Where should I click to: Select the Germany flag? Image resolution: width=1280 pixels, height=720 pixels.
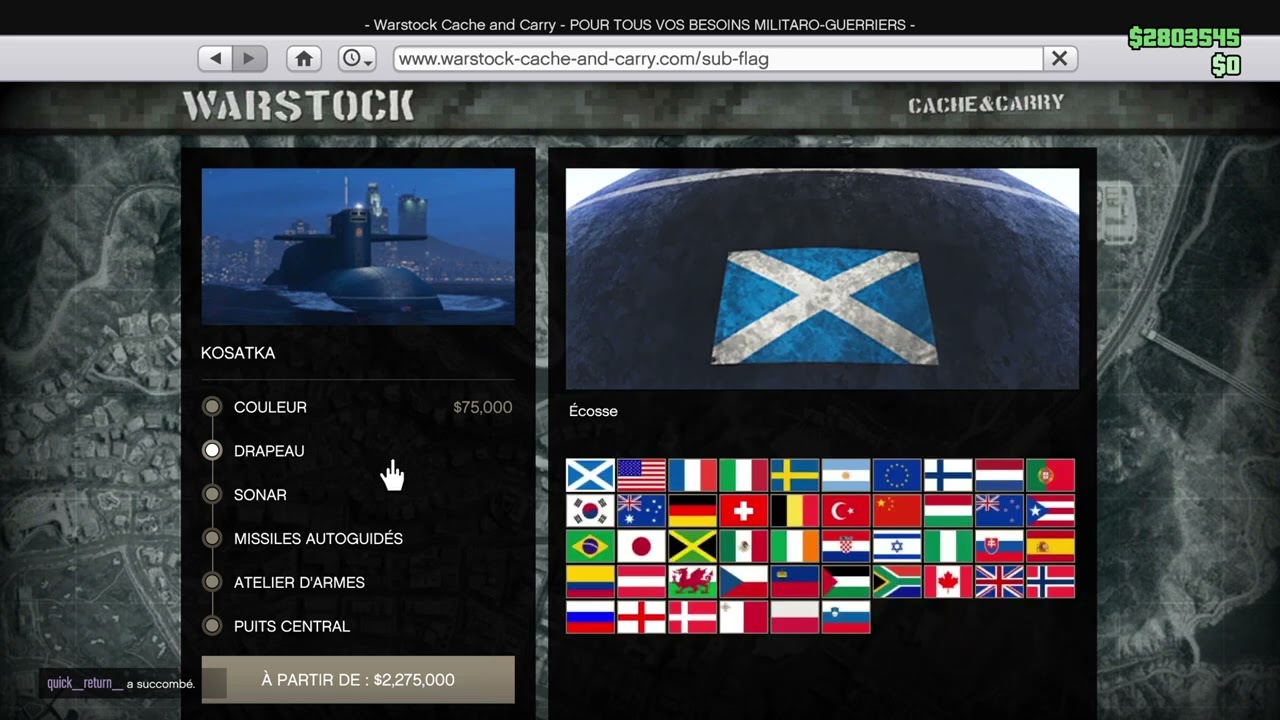click(692, 511)
